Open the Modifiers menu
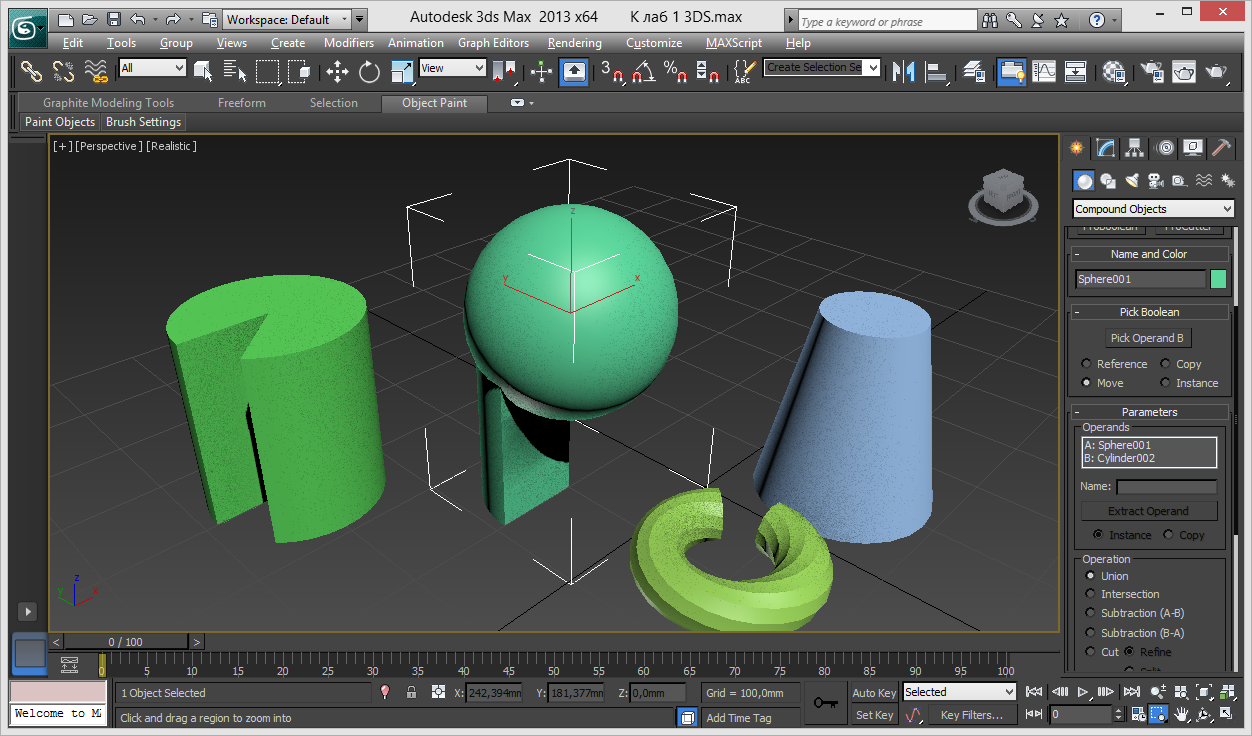Image resolution: width=1252 pixels, height=736 pixels. point(349,43)
